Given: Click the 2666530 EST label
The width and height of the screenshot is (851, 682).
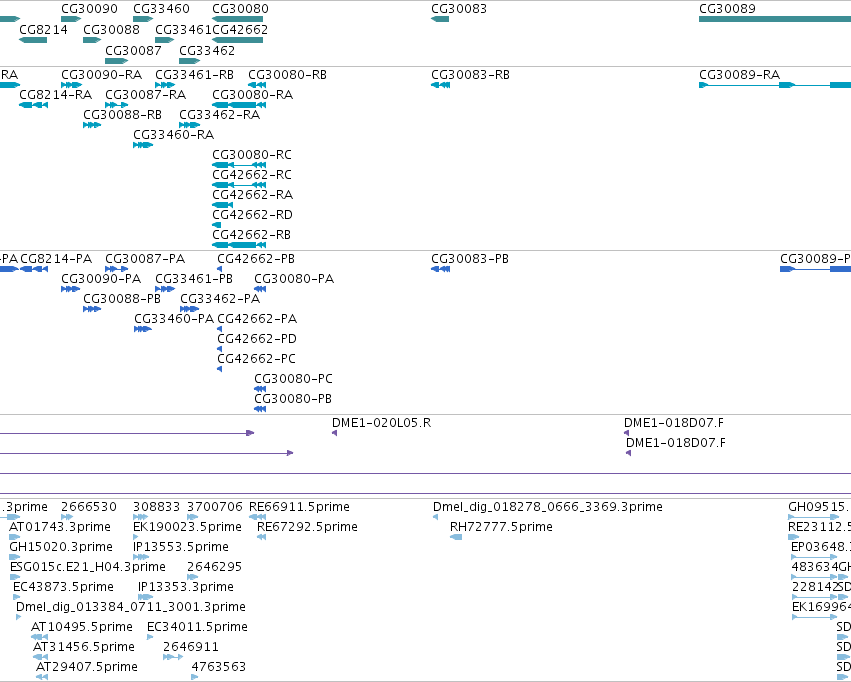Looking at the screenshot, I should pos(88,507).
